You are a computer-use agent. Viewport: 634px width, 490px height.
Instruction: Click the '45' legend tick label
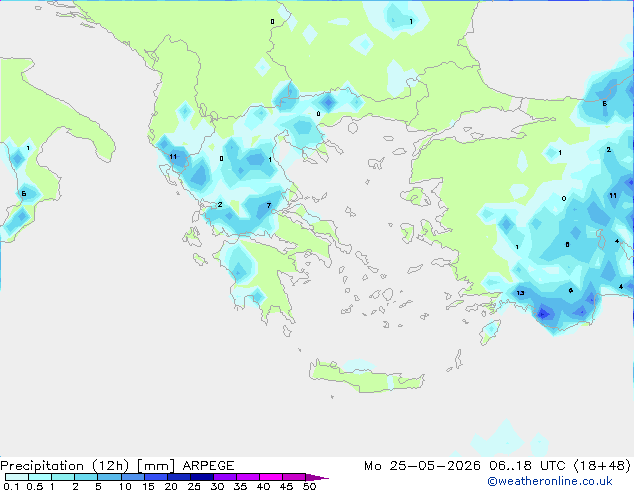point(286,486)
